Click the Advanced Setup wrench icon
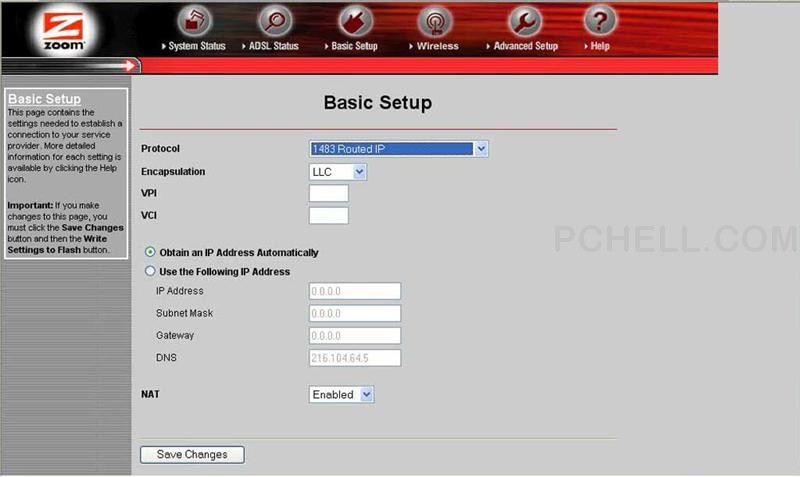This screenshot has width=800, height=477. [524, 20]
